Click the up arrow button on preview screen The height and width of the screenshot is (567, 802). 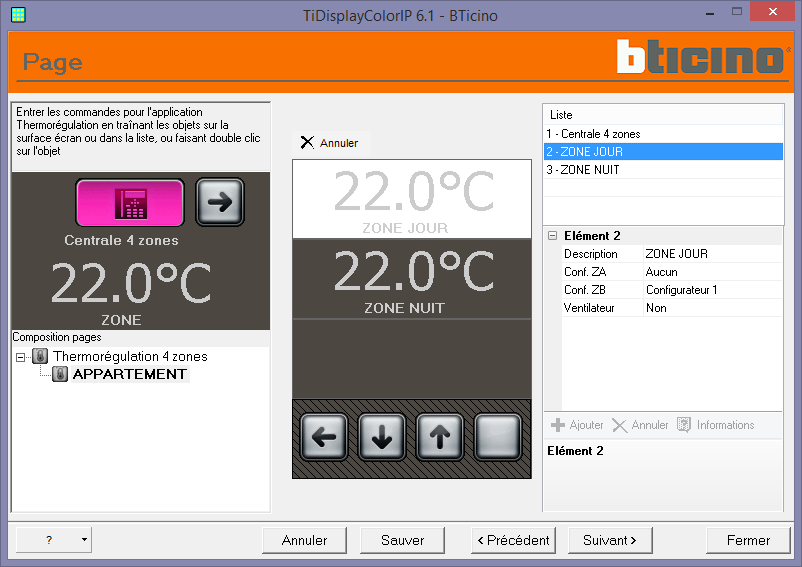pyautogui.click(x=439, y=437)
